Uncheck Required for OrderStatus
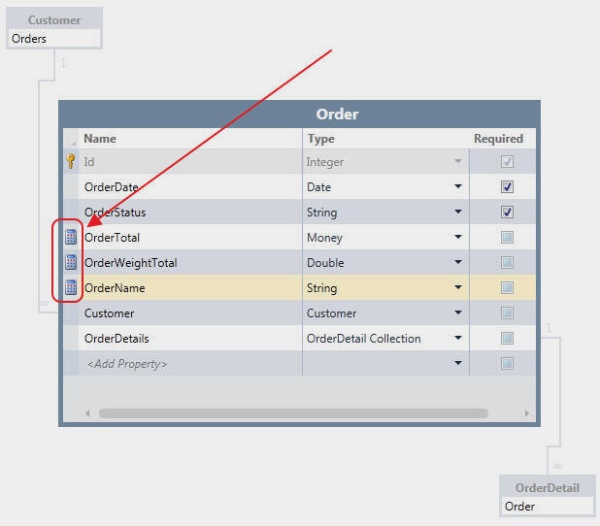Viewport: 600px width, 526px height. click(x=507, y=212)
